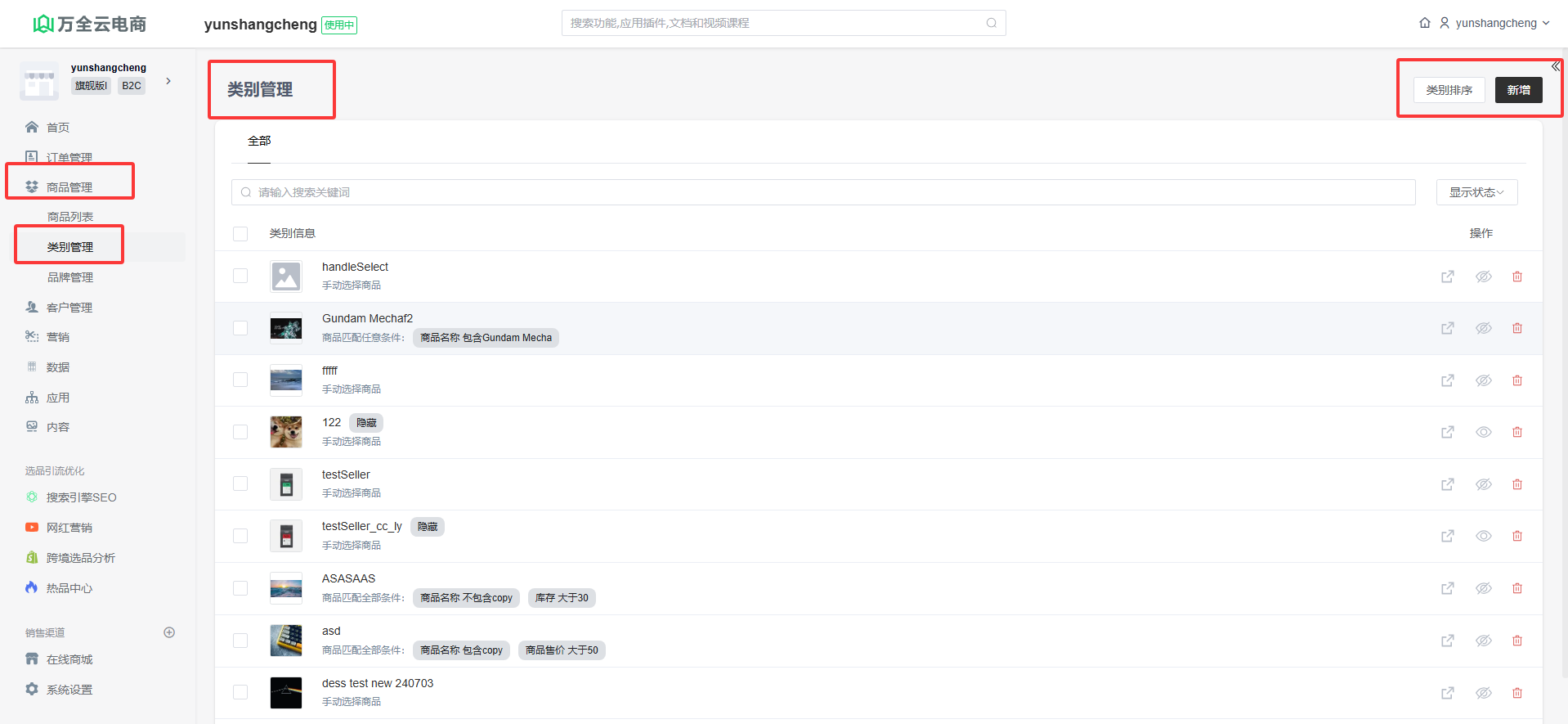Open Gundam Mechaf2 category in new window
Image resolution: width=1568 pixels, height=724 pixels.
[x=1447, y=328]
